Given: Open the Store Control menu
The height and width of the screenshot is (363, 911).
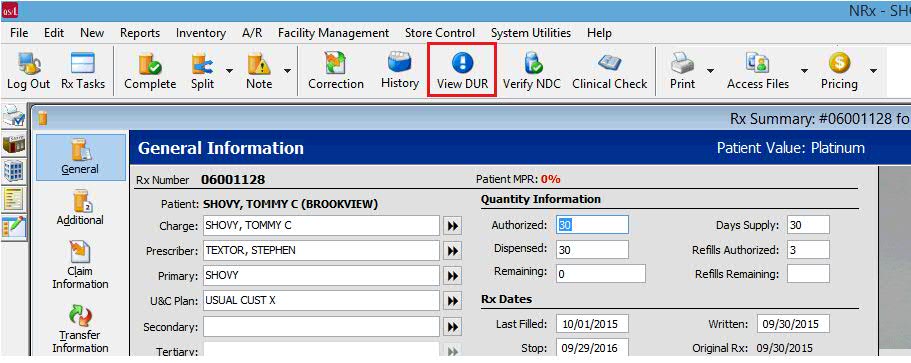Looking at the screenshot, I should coord(440,33).
